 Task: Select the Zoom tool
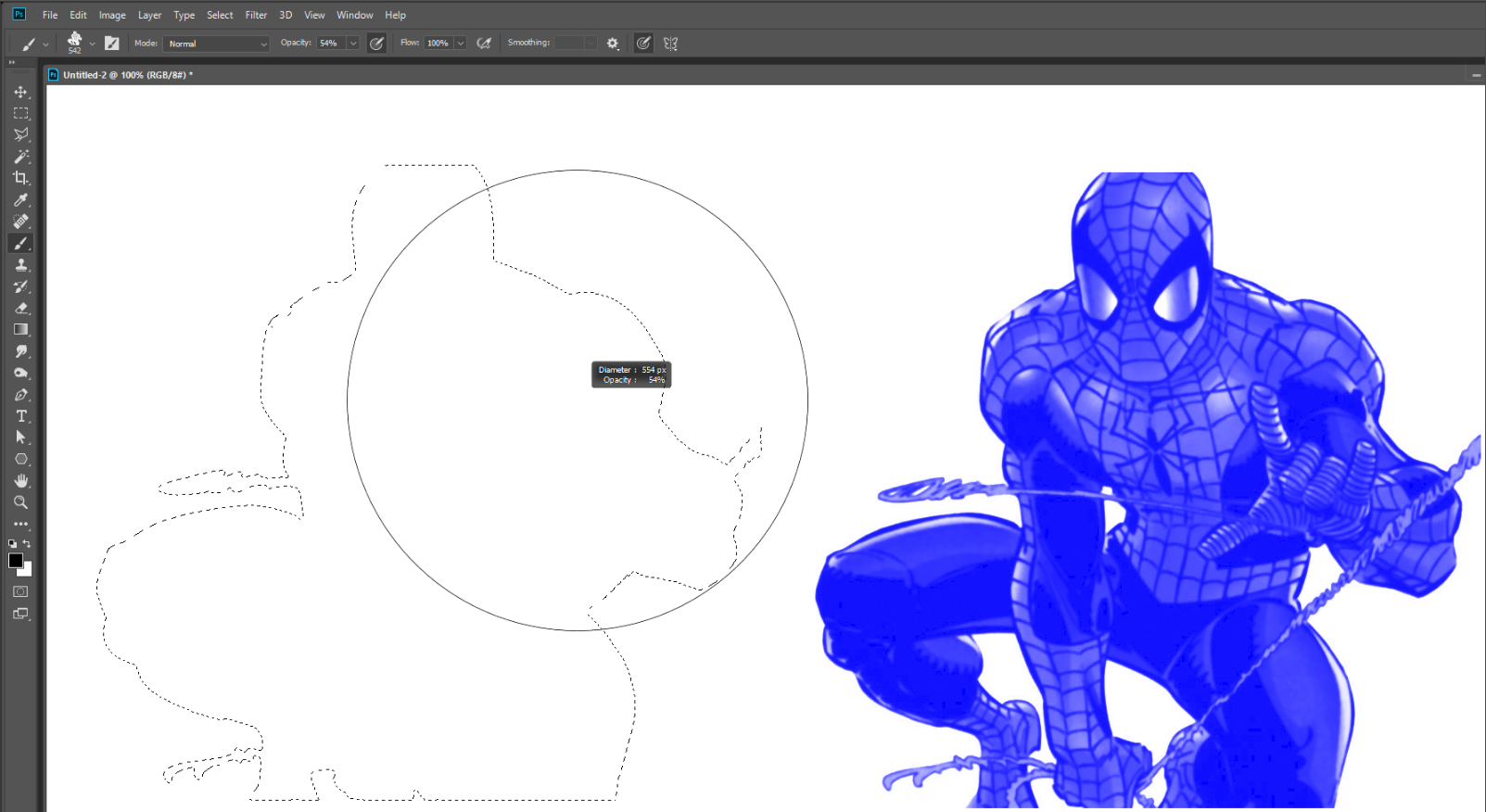(x=20, y=502)
